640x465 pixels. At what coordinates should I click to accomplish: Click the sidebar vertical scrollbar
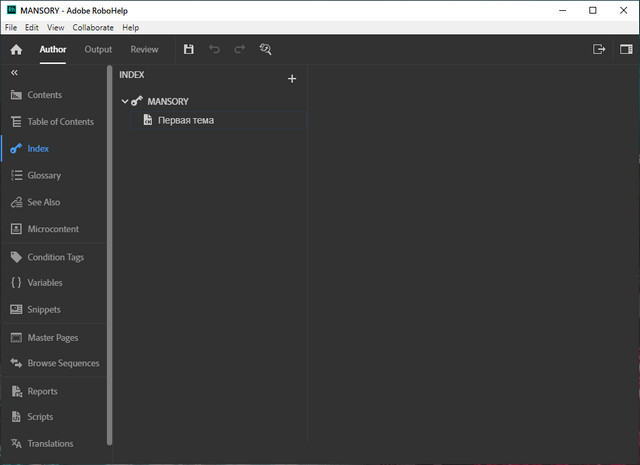coord(109,255)
